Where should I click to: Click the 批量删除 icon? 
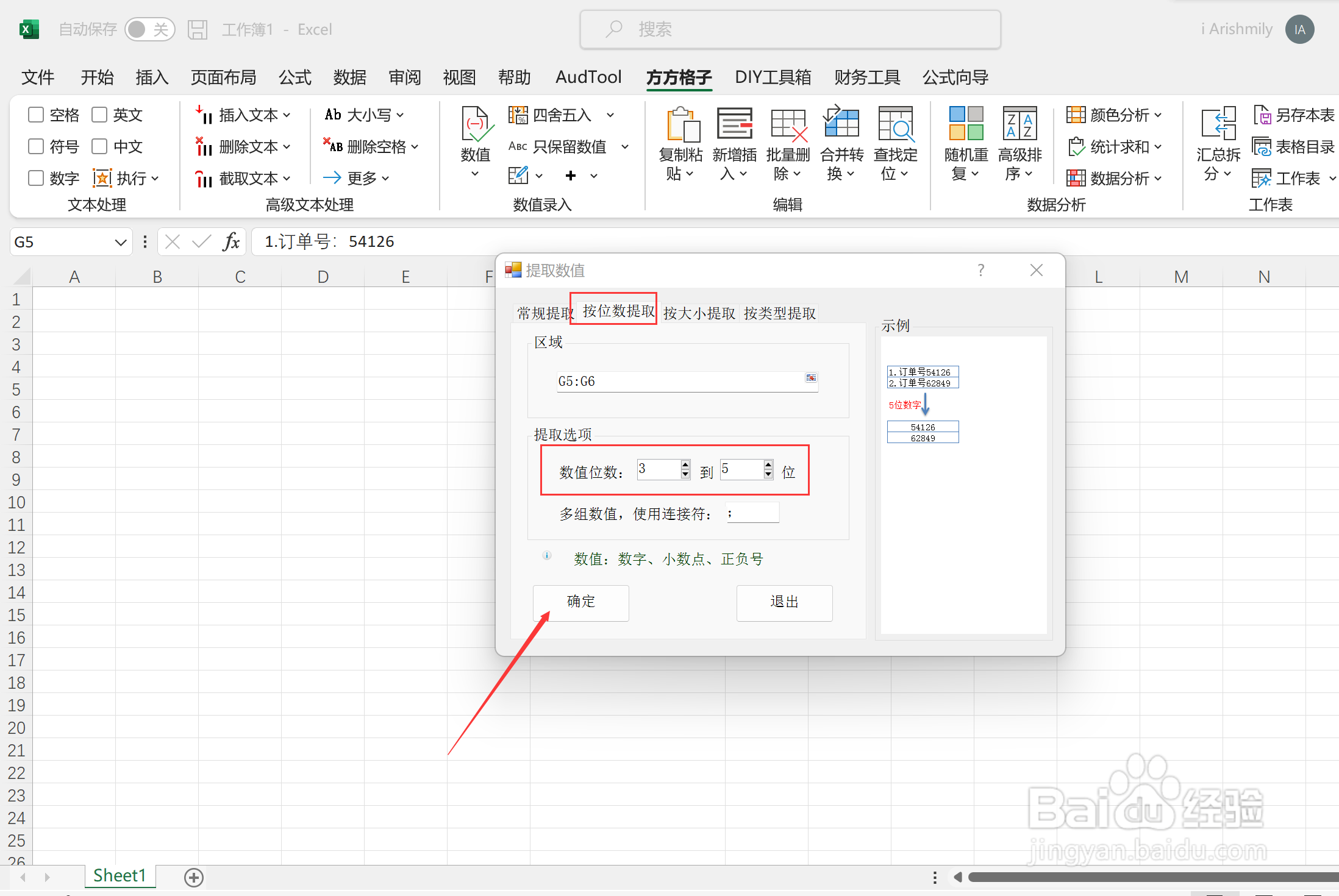[788, 124]
